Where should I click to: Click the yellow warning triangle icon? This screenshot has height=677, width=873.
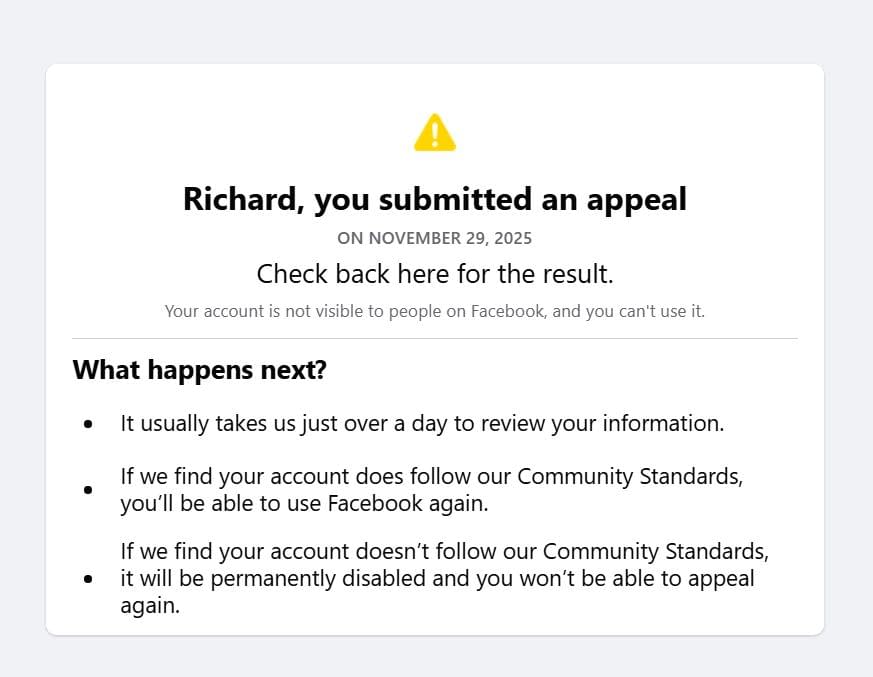tap(435, 133)
